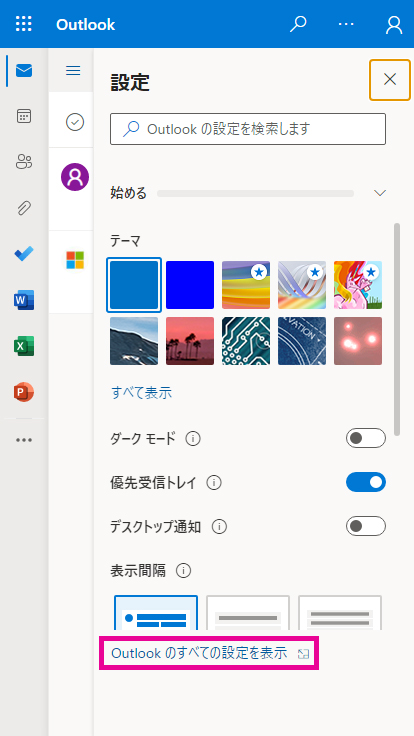Click the Mail icon in sidebar
Screen dimensions: 414x736
pos(23,71)
